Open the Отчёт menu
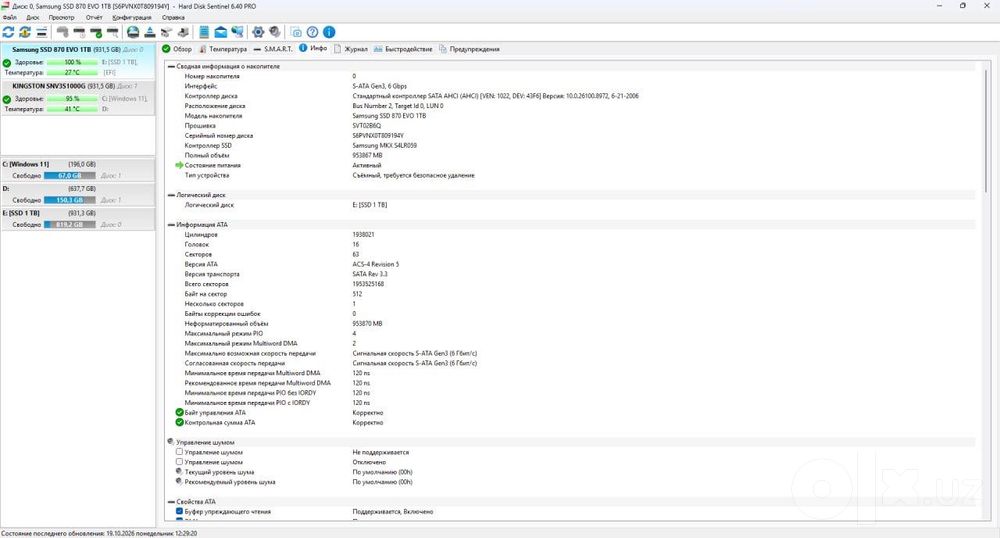This screenshot has height=538, width=1000. [x=94, y=18]
